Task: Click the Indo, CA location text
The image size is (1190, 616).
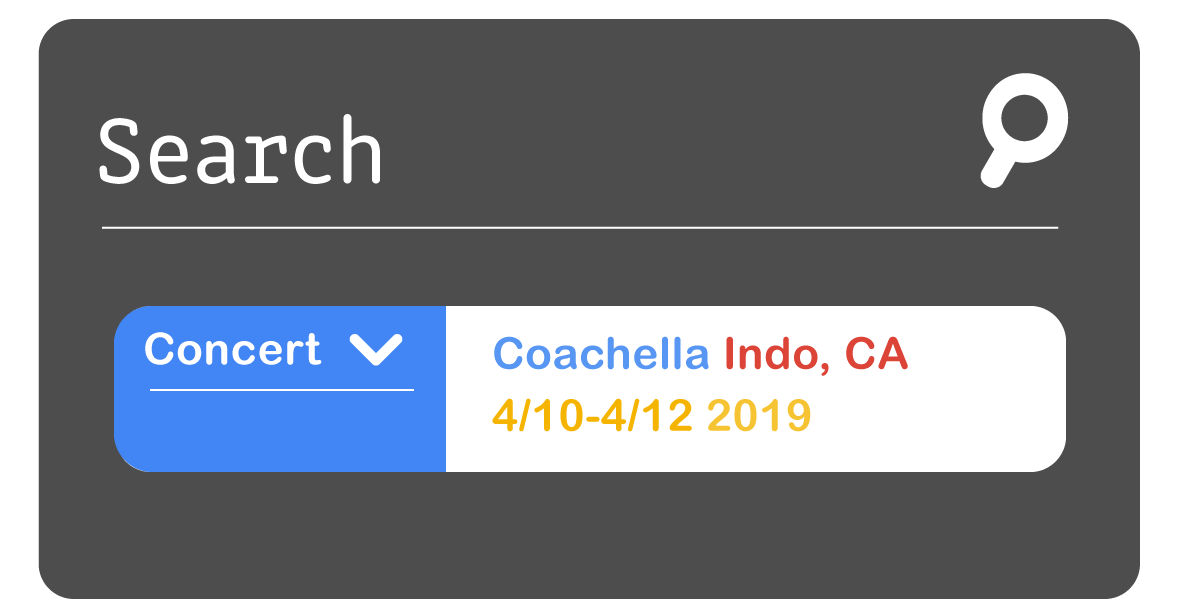Action: 816,354
